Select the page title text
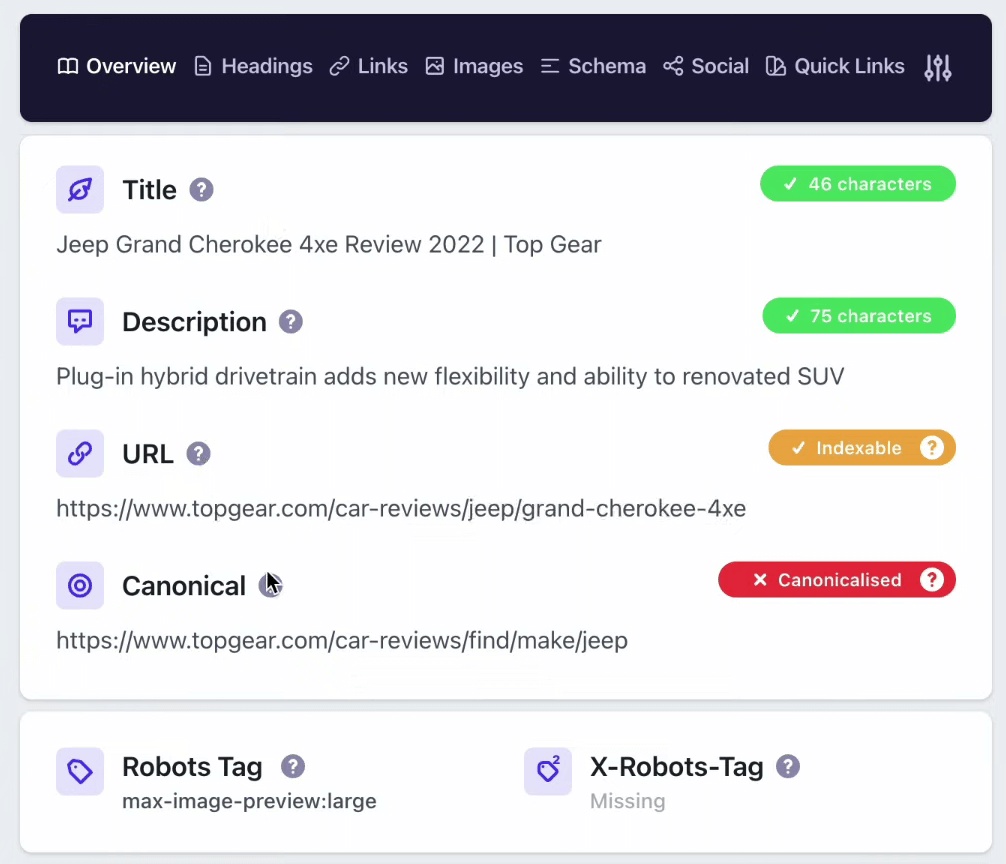The width and height of the screenshot is (1006, 864). coord(329,244)
